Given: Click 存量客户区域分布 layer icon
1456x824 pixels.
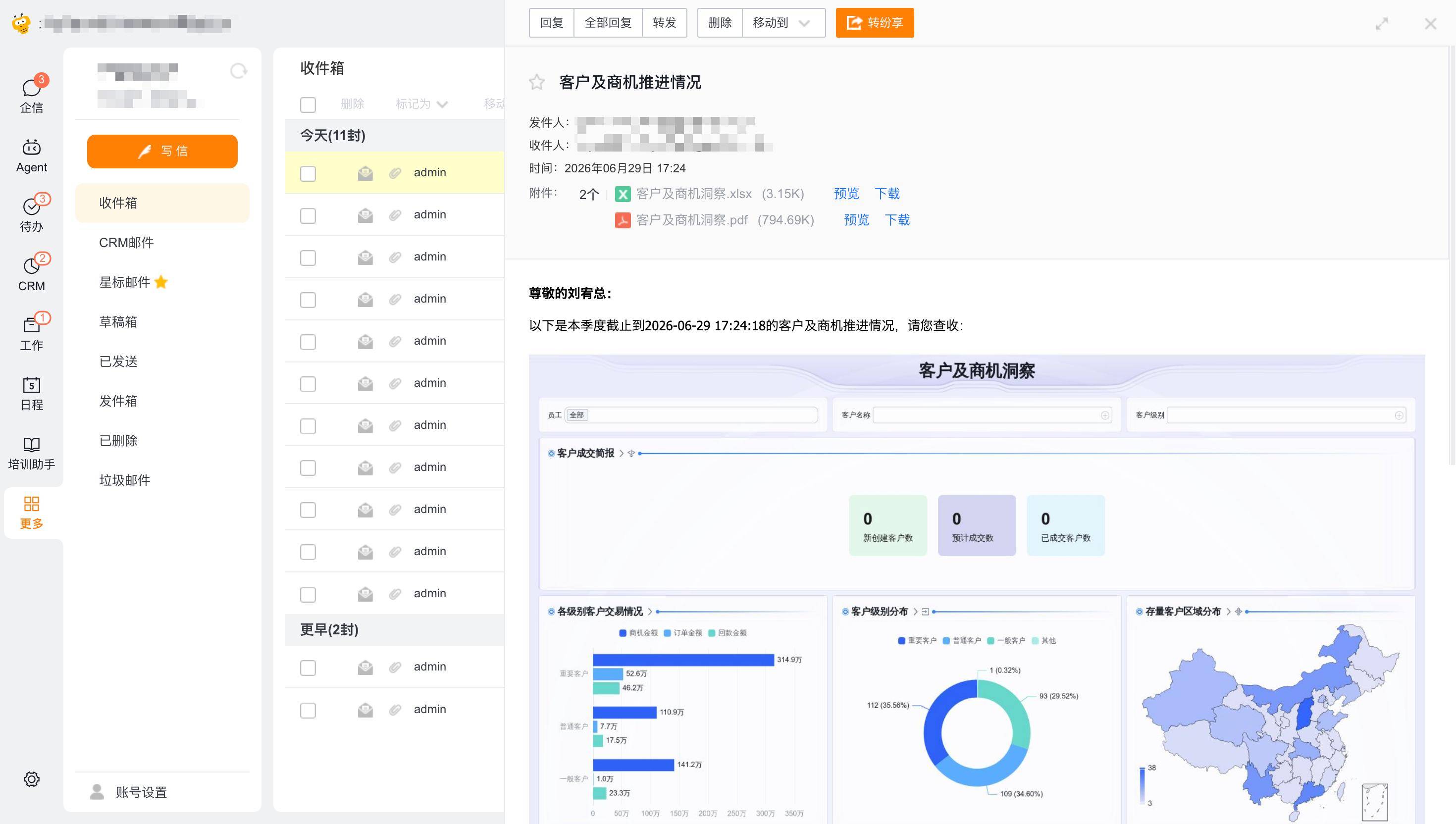Looking at the screenshot, I should [x=1238, y=611].
